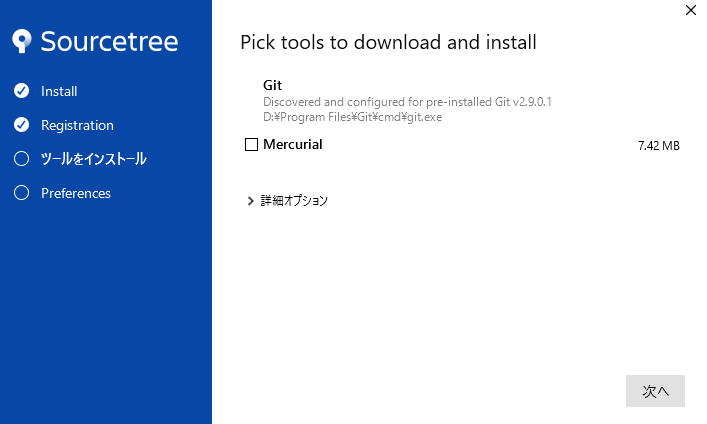The width and height of the screenshot is (707, 424).
Task: Click the 詳細オプション label
Action: 294,201
